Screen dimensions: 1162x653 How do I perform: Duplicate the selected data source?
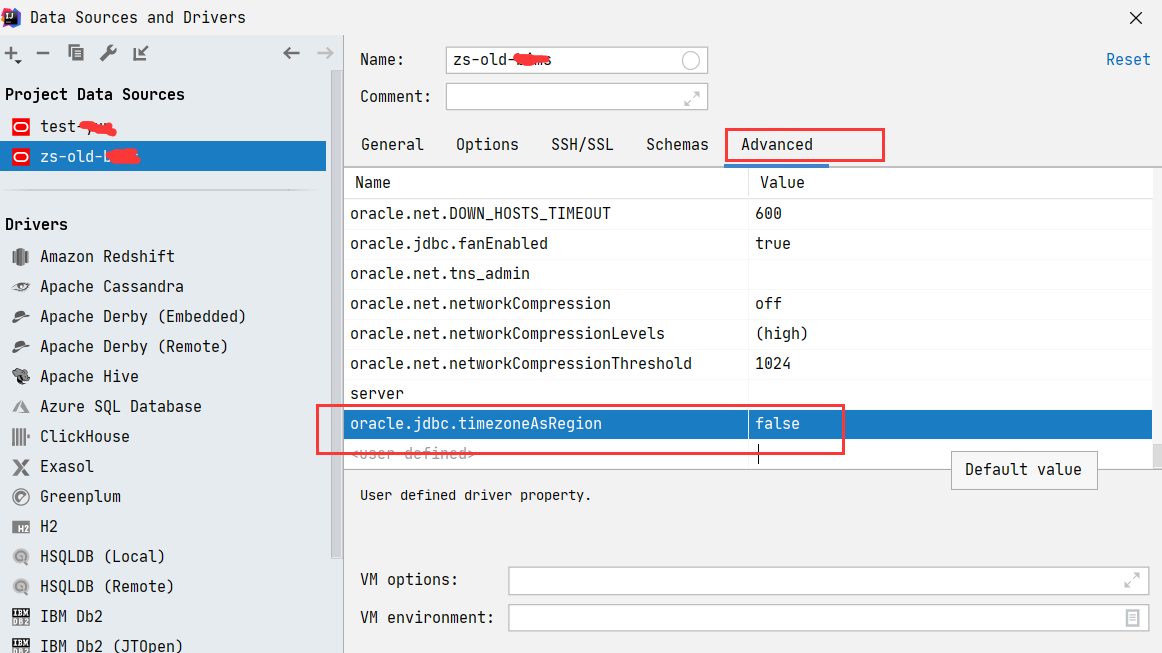click(x=76, y=53)
